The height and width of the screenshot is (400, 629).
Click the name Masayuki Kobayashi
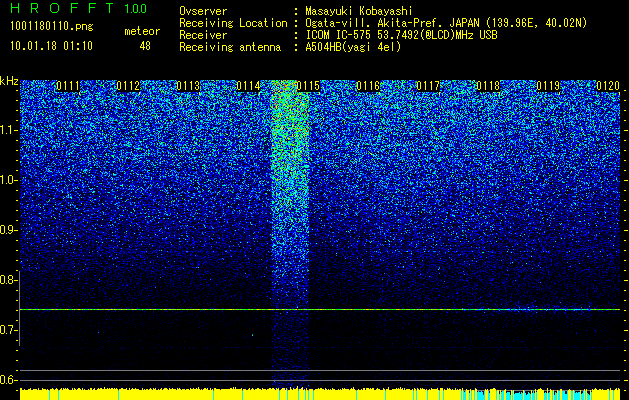pos(358,11)
